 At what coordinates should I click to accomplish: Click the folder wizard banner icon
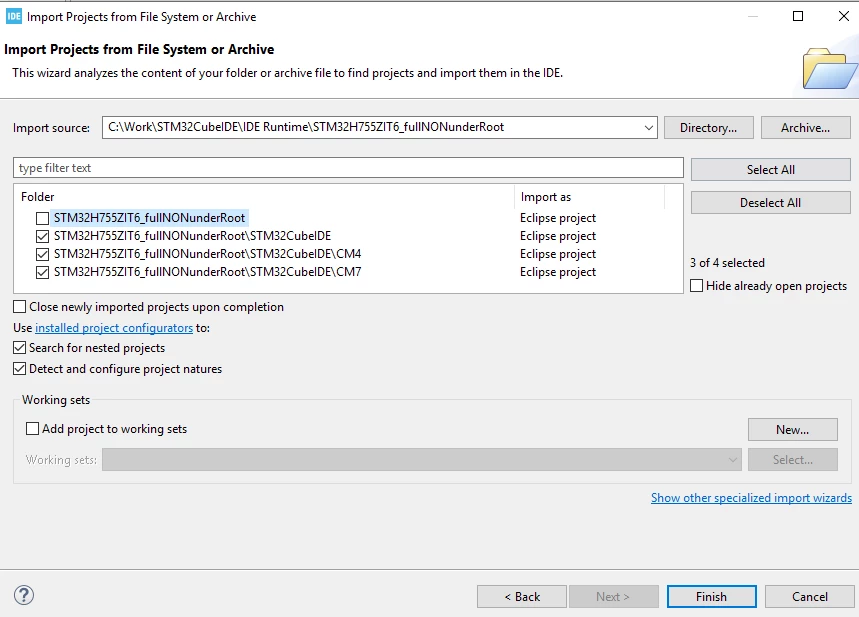pos(829,68)
